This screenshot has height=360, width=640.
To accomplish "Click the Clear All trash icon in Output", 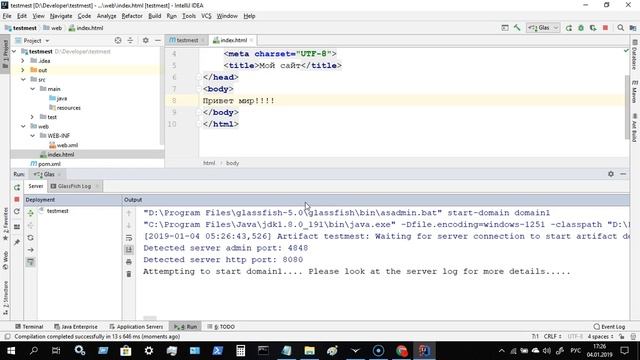I will pyautogui.click(x=129, y=274).
